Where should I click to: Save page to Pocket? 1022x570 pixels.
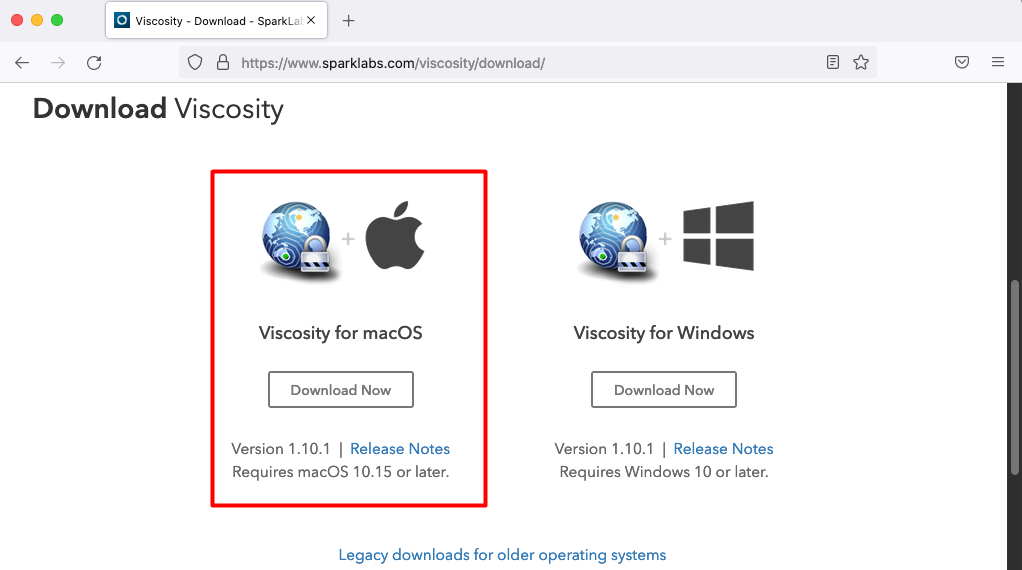[961, 63]
